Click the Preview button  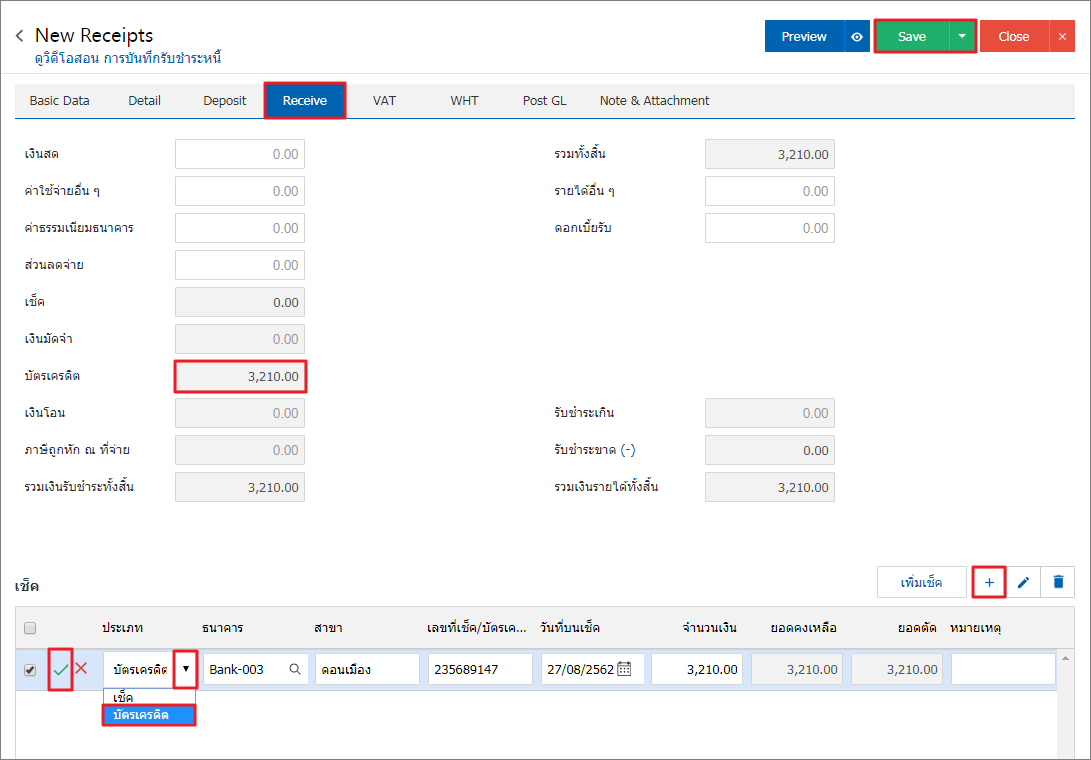[804, 37]
